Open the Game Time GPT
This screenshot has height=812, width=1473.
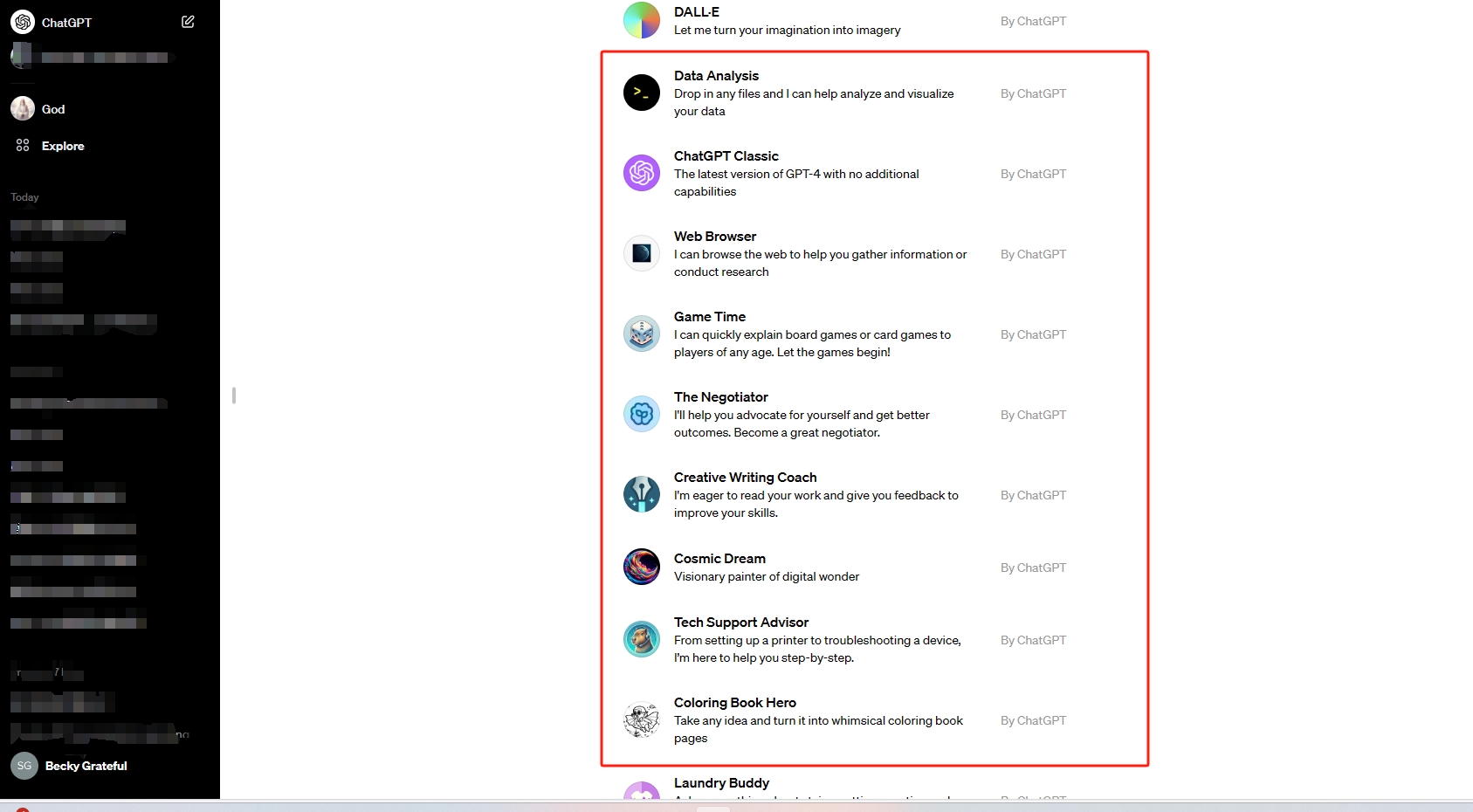pos(710,317)
